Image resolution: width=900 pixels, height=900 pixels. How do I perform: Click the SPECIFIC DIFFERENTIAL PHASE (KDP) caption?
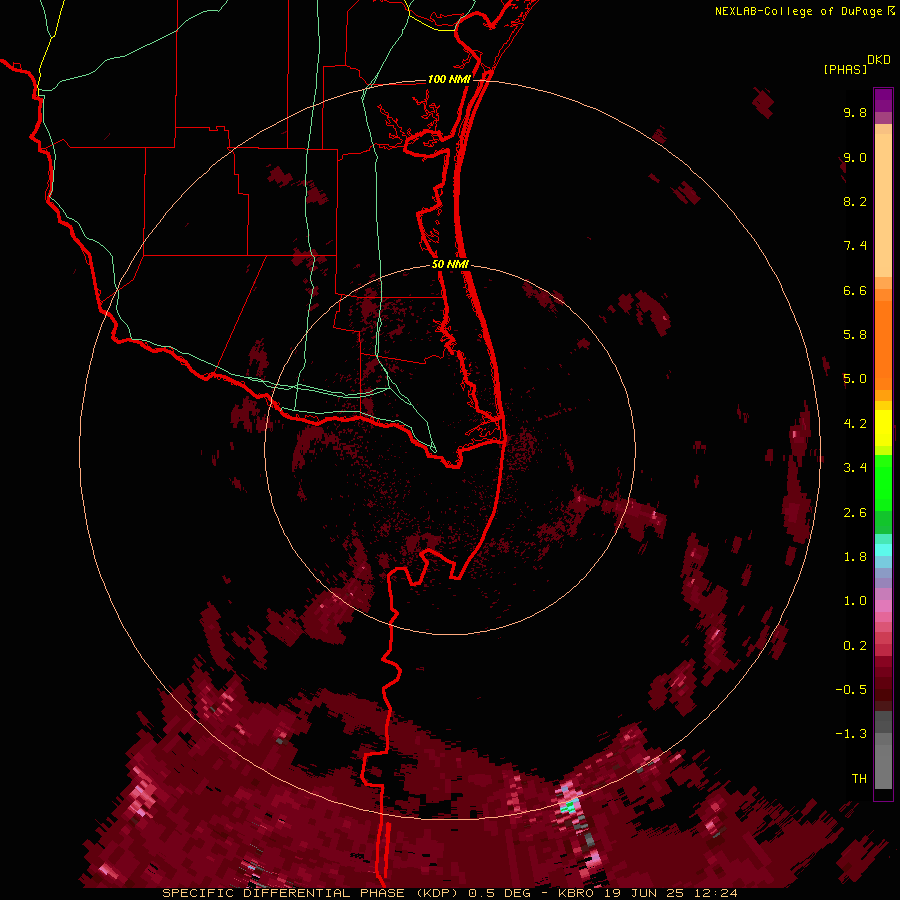tap(312, 893)
